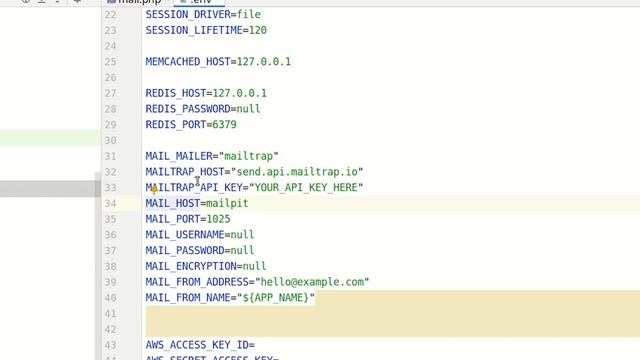Click line number 34 in gutter
Viewport: 640px width, 360px height.
point(110,204)
